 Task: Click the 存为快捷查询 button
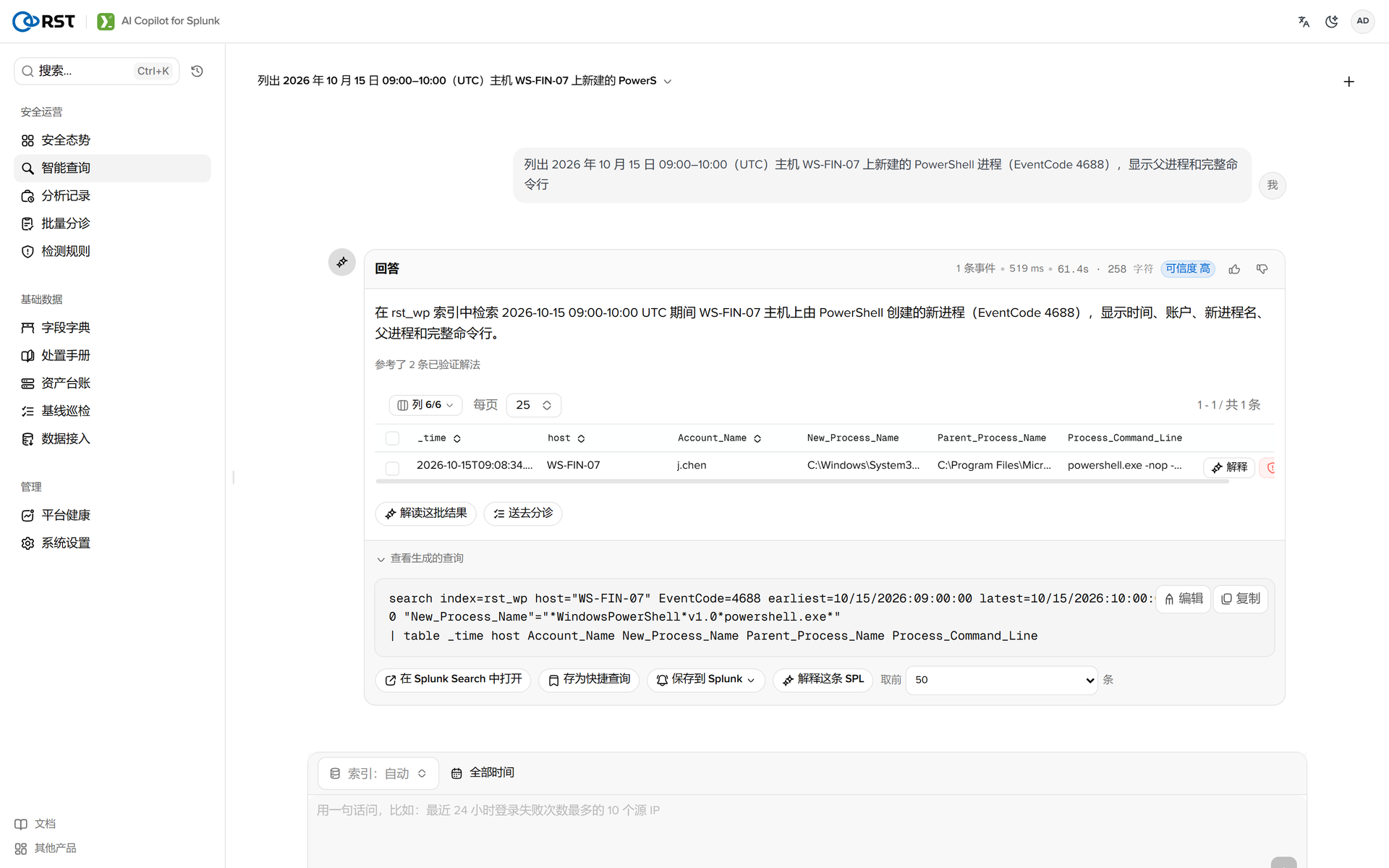click(589, 680)
